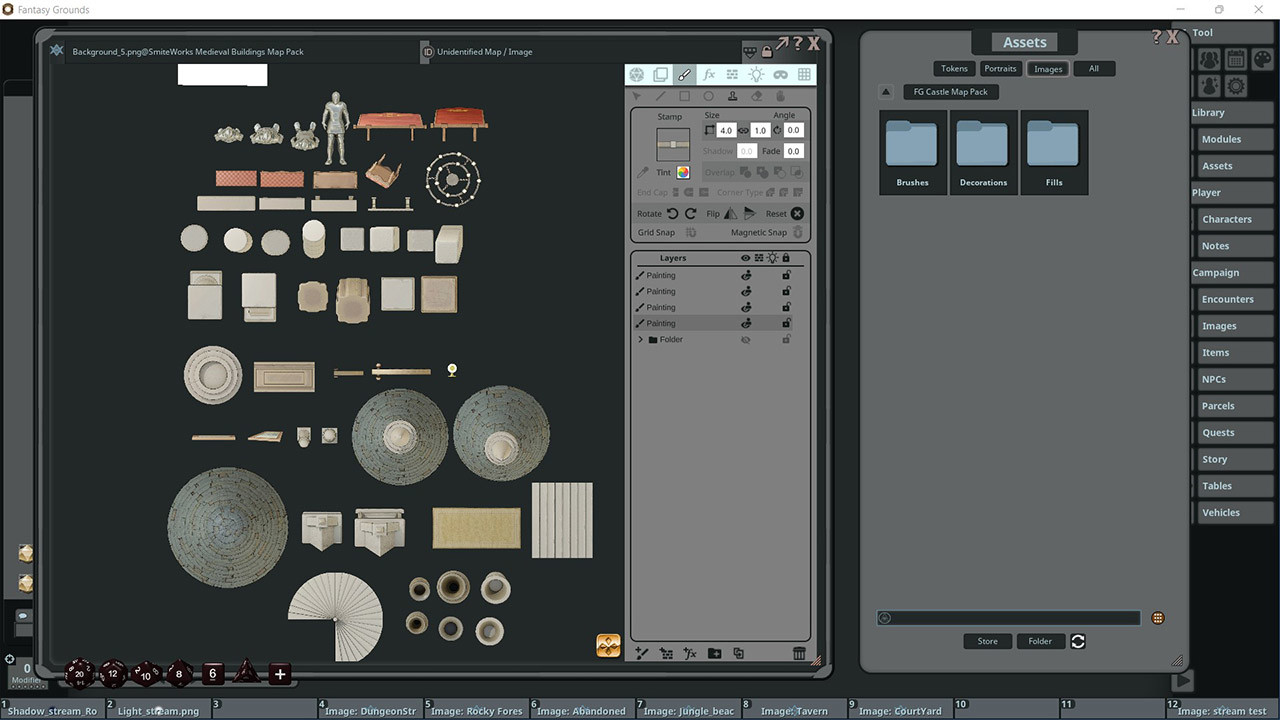
Task: Expand the Folder layer entry
Action: 640,339
